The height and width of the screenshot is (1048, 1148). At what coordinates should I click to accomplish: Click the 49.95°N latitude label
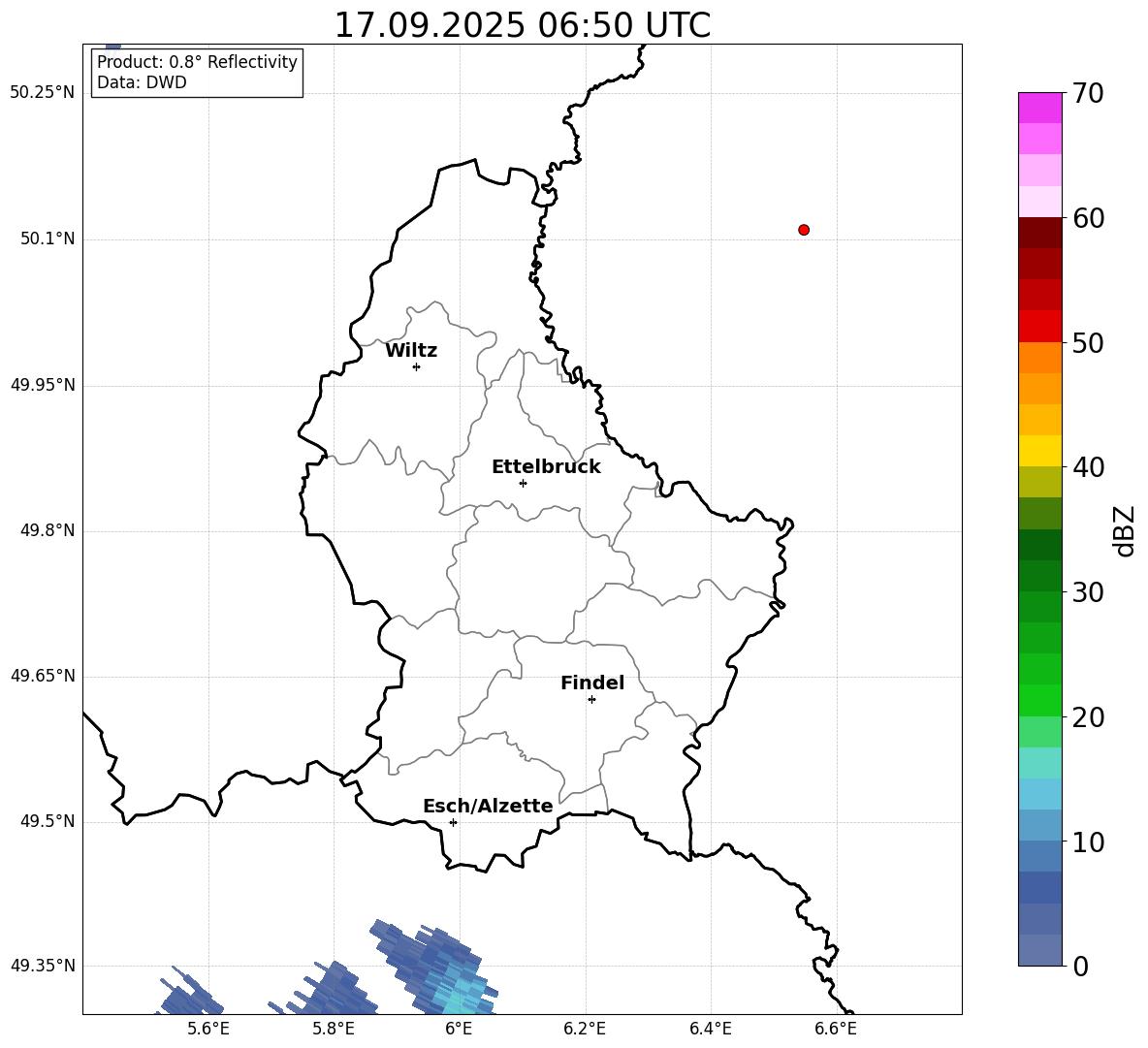(43, 385)
